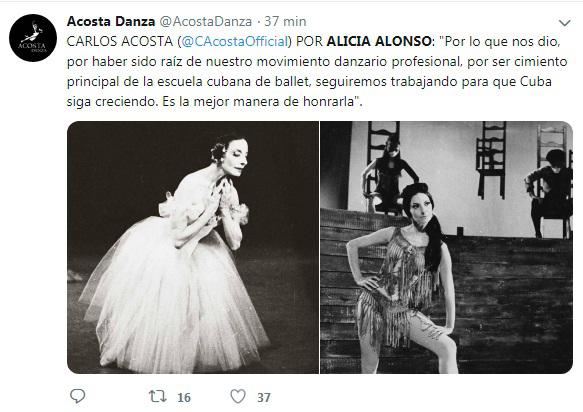583x412 pixels.
Task: Click the retweet count 16
Action: [184, 397]
